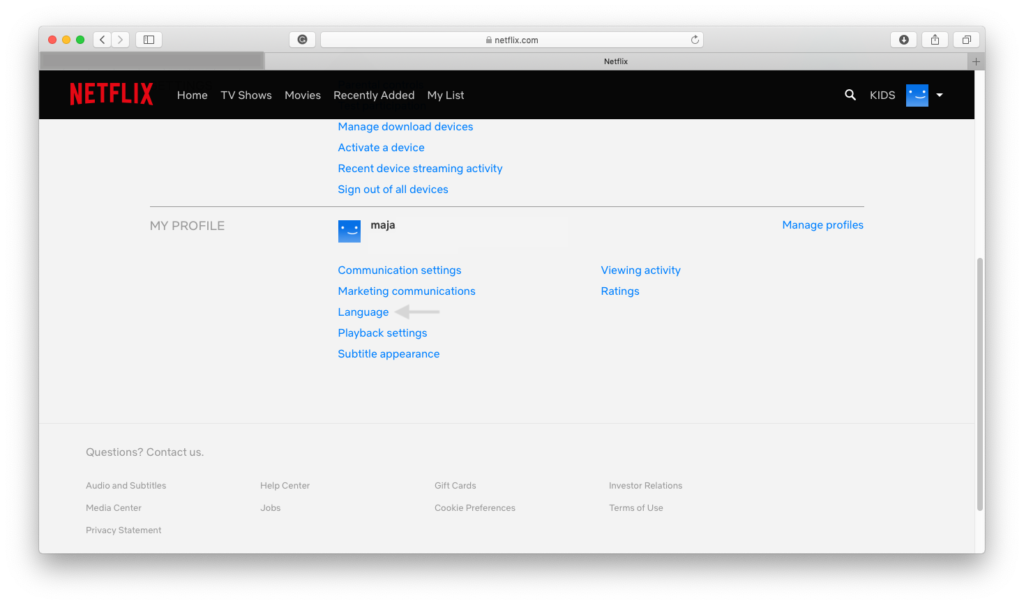
Task: Toggle Safari sidebar button
Action: point(149,40)
